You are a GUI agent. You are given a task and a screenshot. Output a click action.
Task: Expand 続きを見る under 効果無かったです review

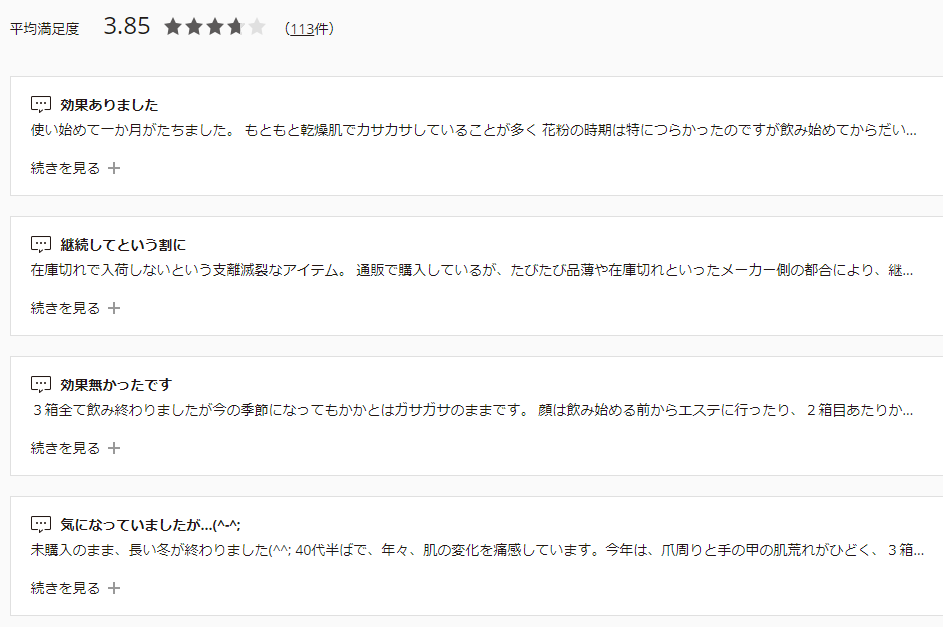coord(75,448)
